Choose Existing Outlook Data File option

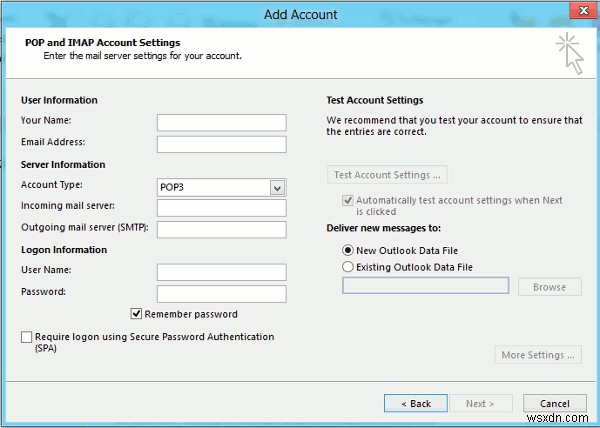(x=348, y=267)
